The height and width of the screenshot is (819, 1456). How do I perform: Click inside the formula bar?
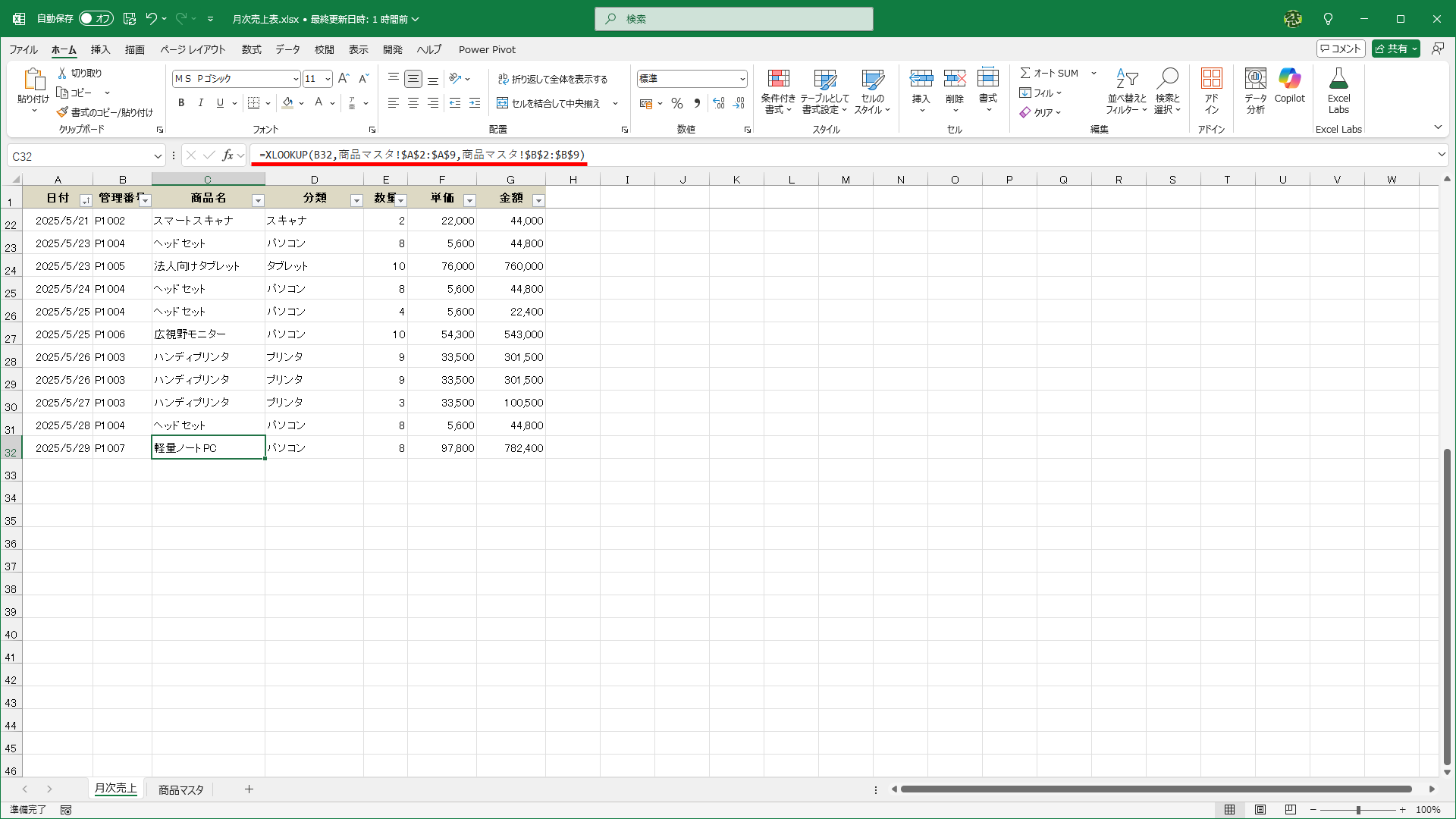pos(607,155)
